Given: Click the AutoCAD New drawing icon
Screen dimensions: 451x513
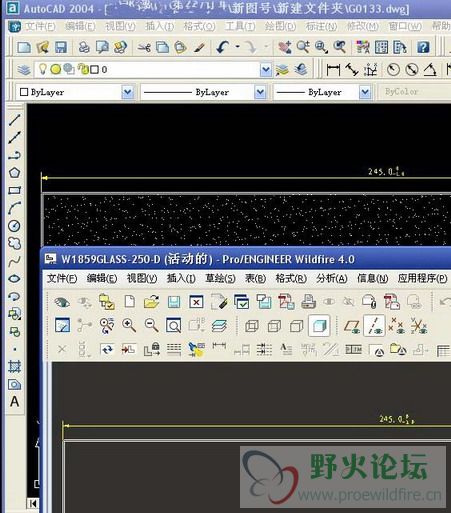Looking at the screenshot, I should pyautogui.click(x=24, y=47).
